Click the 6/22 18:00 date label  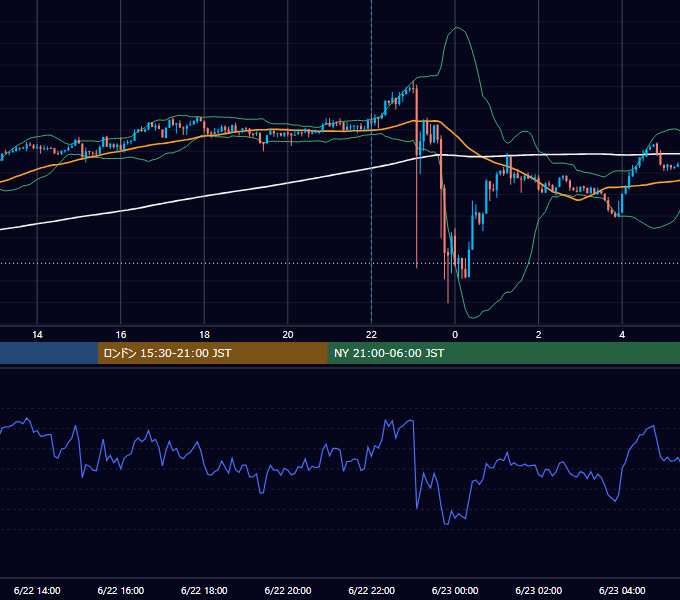click(204, 590)
